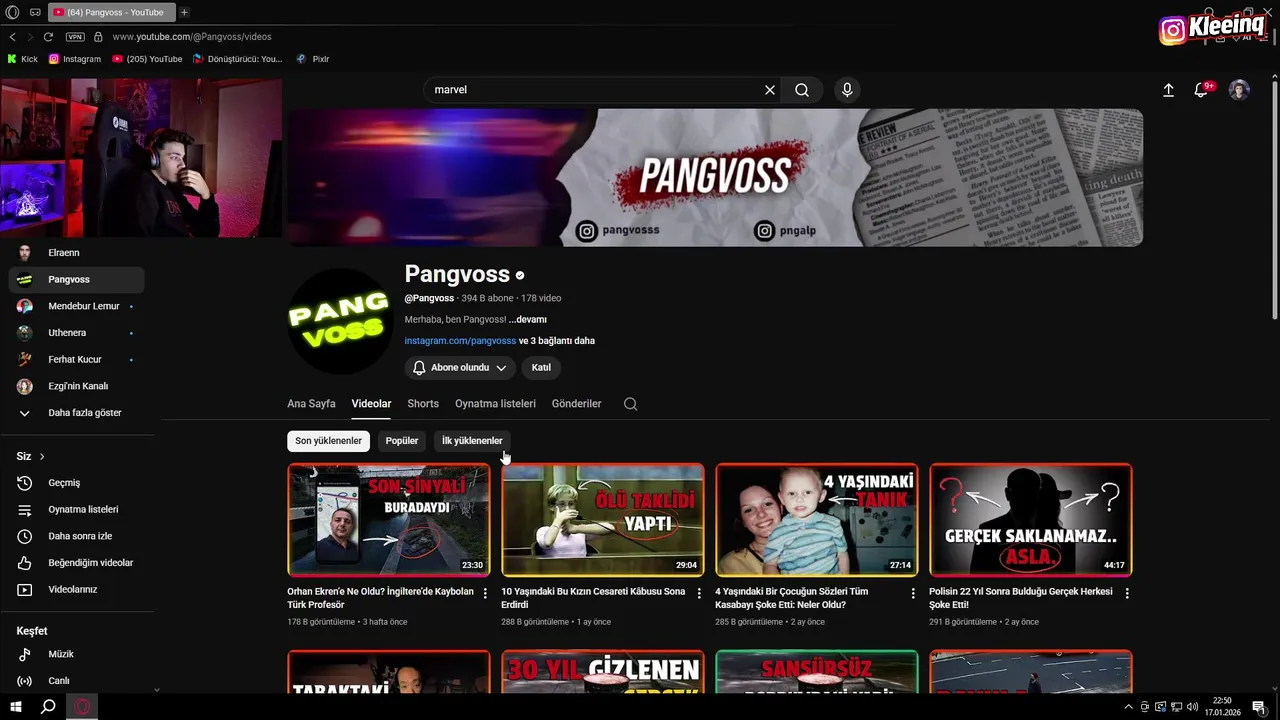1280x720 pixels.
Task: Open the YouTube create upload icon
Action: click(1168, 90)
